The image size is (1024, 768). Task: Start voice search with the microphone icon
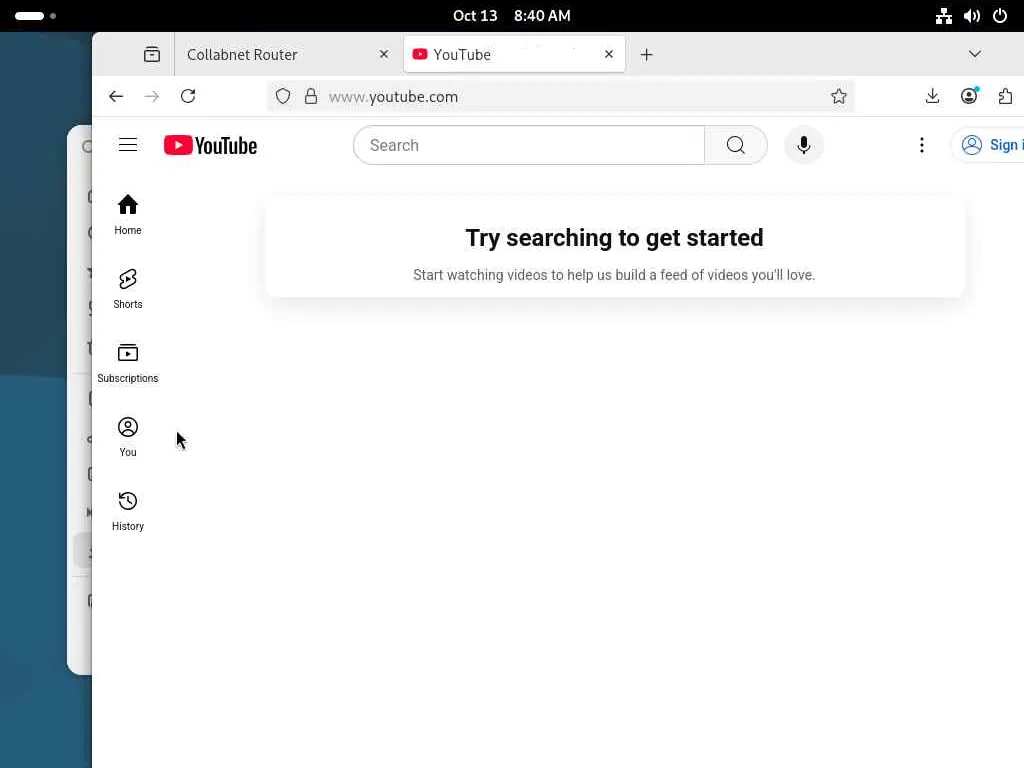point(804,145)
